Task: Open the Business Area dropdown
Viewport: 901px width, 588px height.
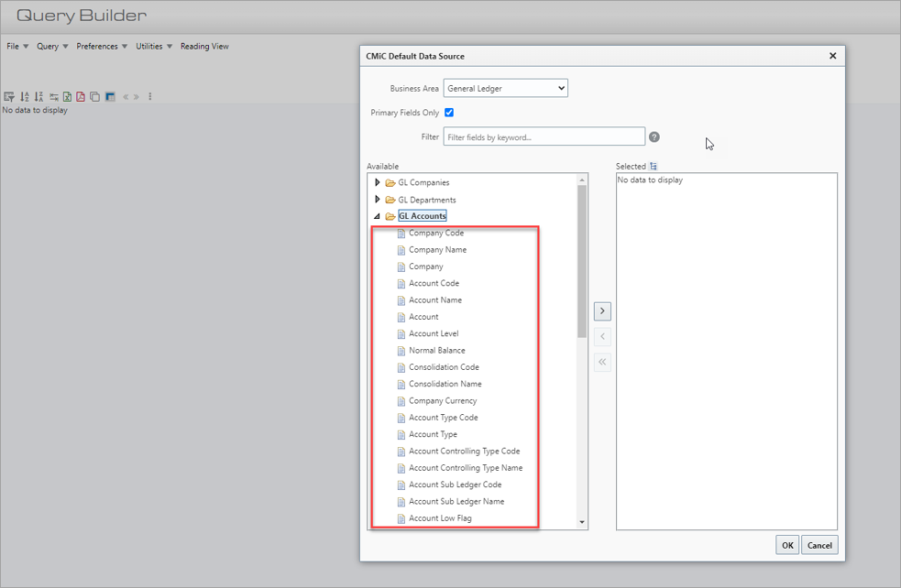Action: point(506,89)
